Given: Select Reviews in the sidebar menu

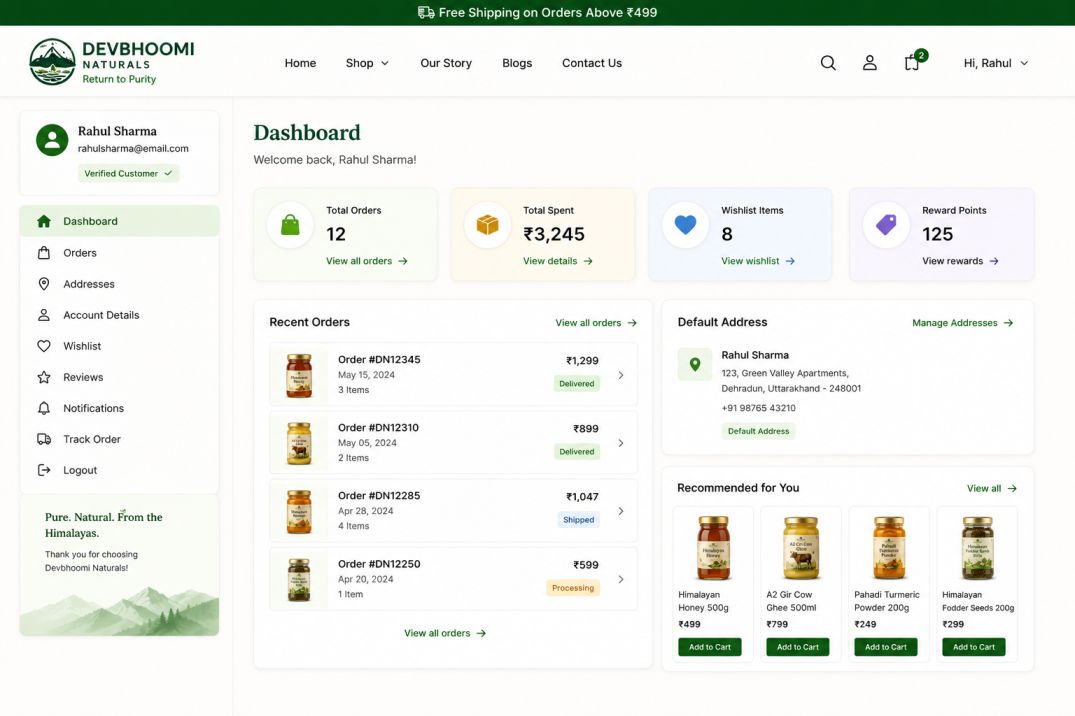Looking at the screenshot, I should click(119, 377).
